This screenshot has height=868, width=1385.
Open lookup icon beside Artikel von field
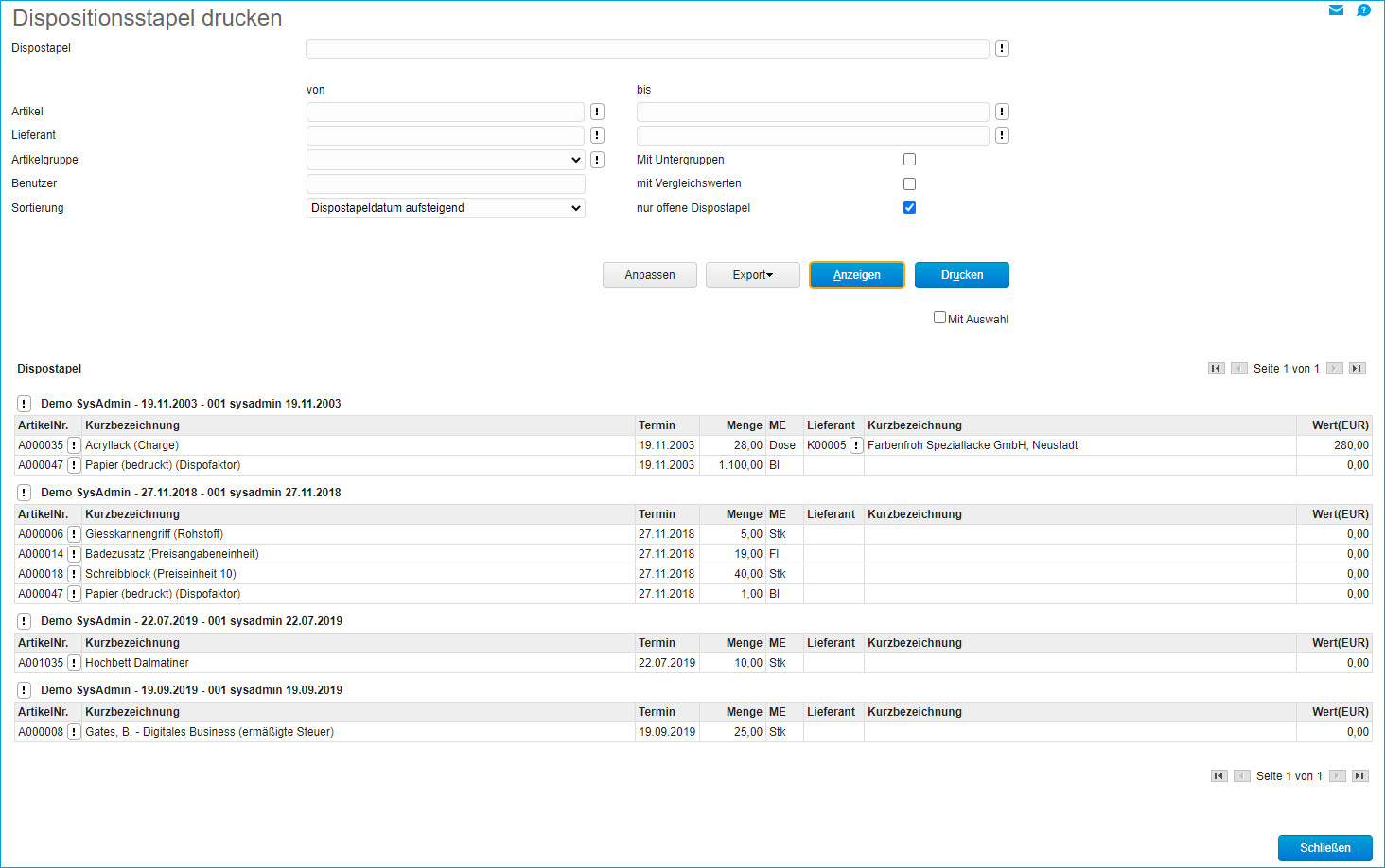597,112
